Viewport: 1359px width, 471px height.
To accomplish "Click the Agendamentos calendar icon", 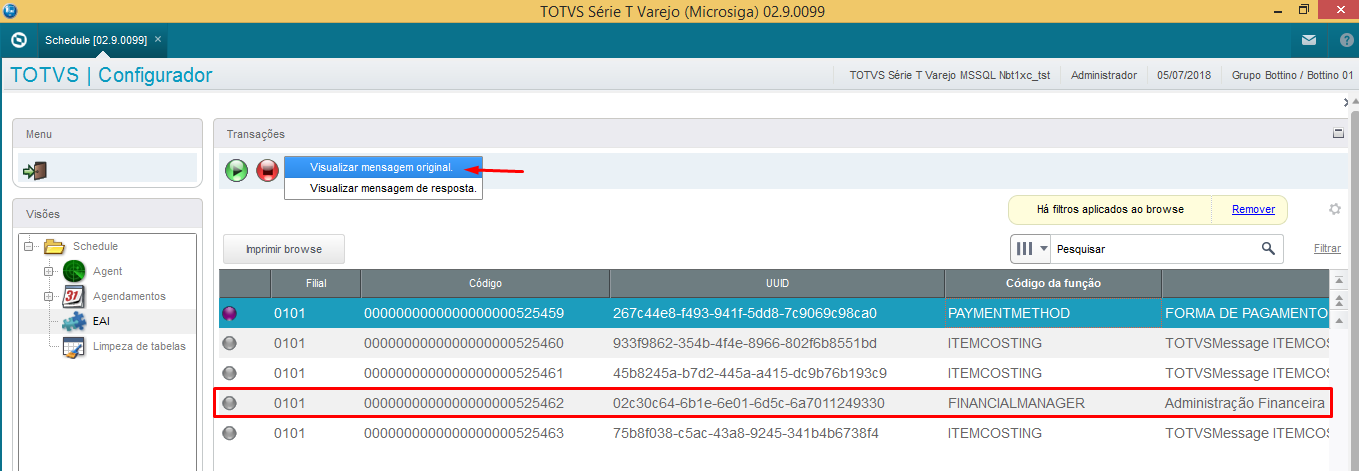I will (74, 296).
